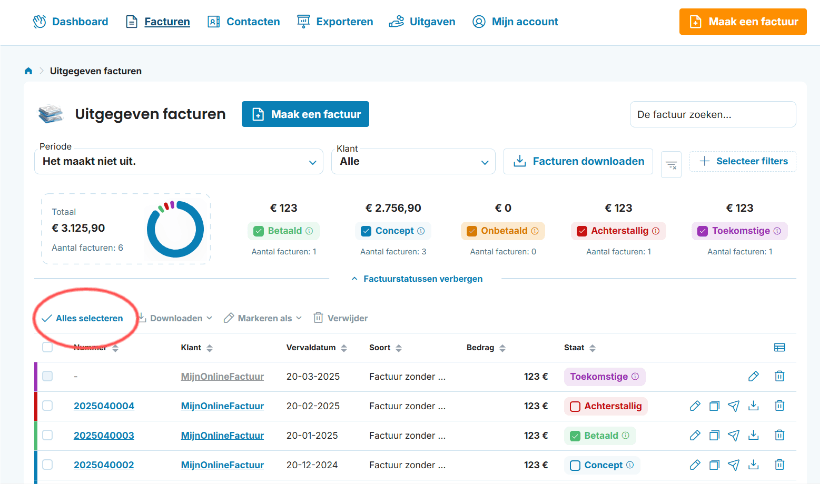Duplicate invoice 2025040002

pyautogui.click(x=714, y=465)
